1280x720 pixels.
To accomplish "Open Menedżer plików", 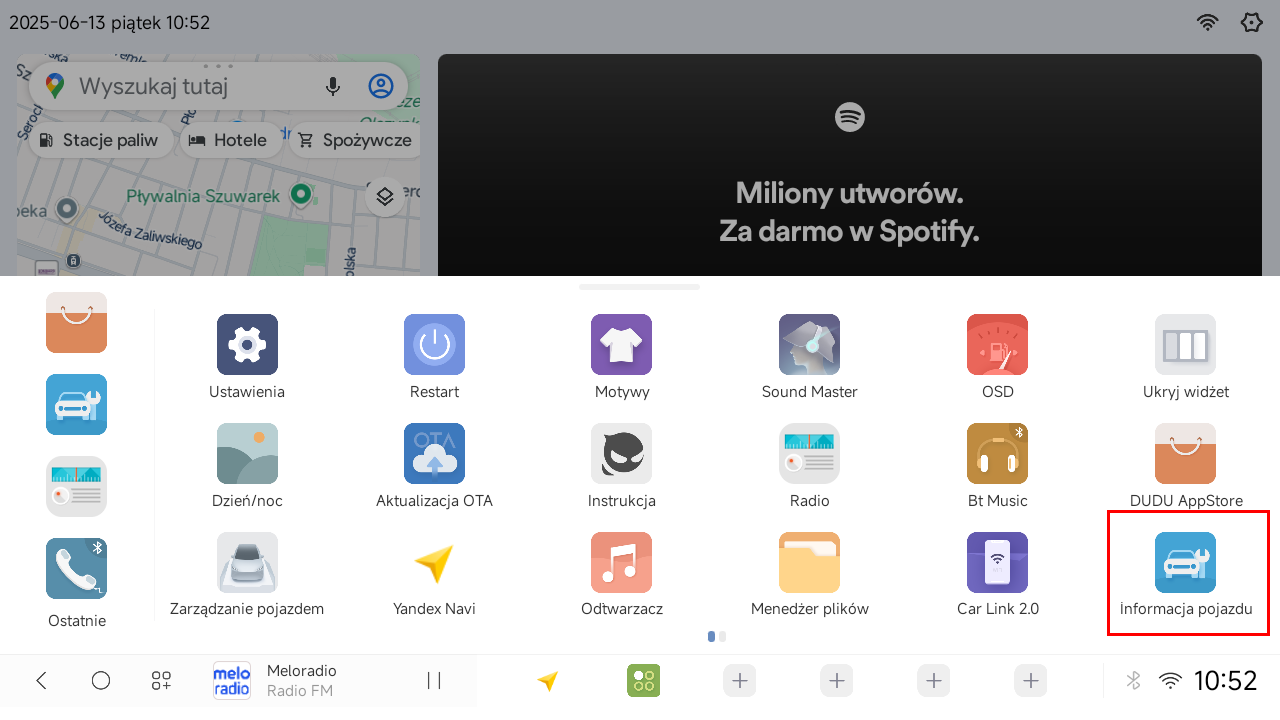I will pos(809,563).
